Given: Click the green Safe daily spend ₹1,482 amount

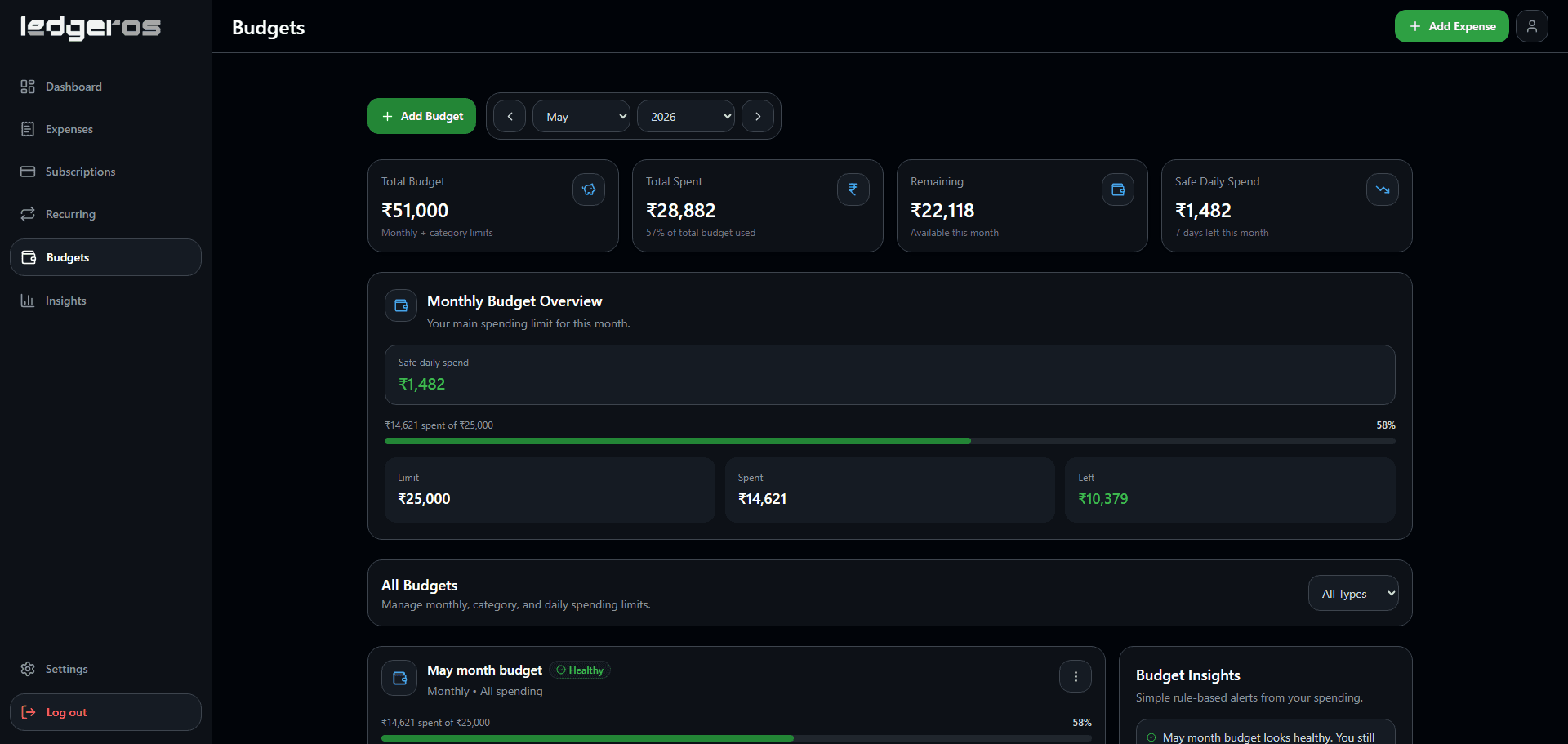Looking at the screenshot, I should [x=421, y=384].
